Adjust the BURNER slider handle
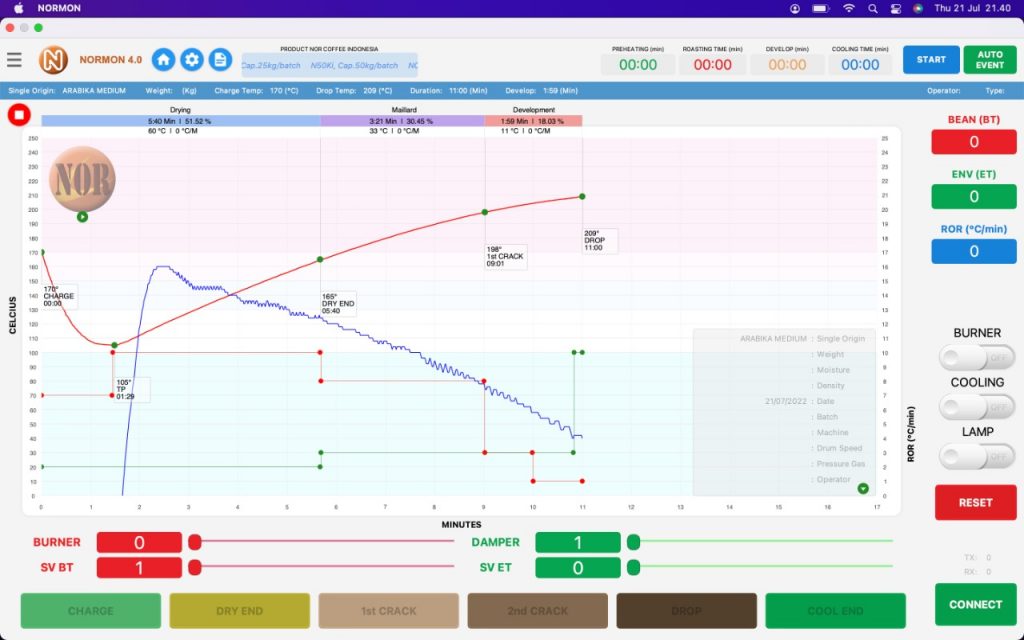1024x640 pixels. click(x=195, y=541)
